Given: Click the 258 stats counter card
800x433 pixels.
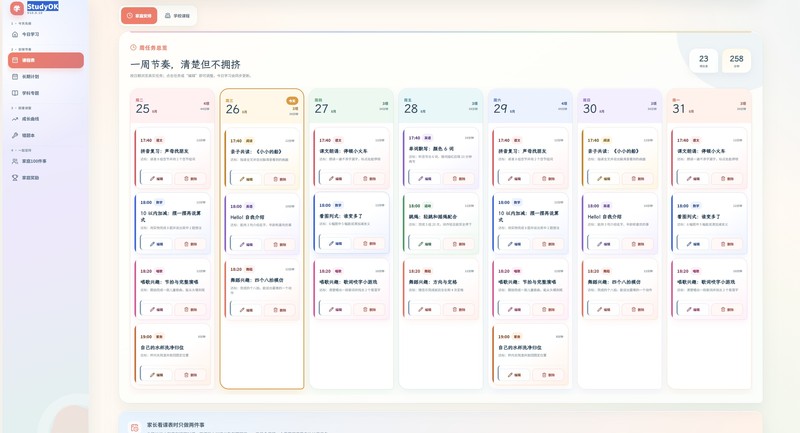Looking at the screenshot, I should coord(736,61).
